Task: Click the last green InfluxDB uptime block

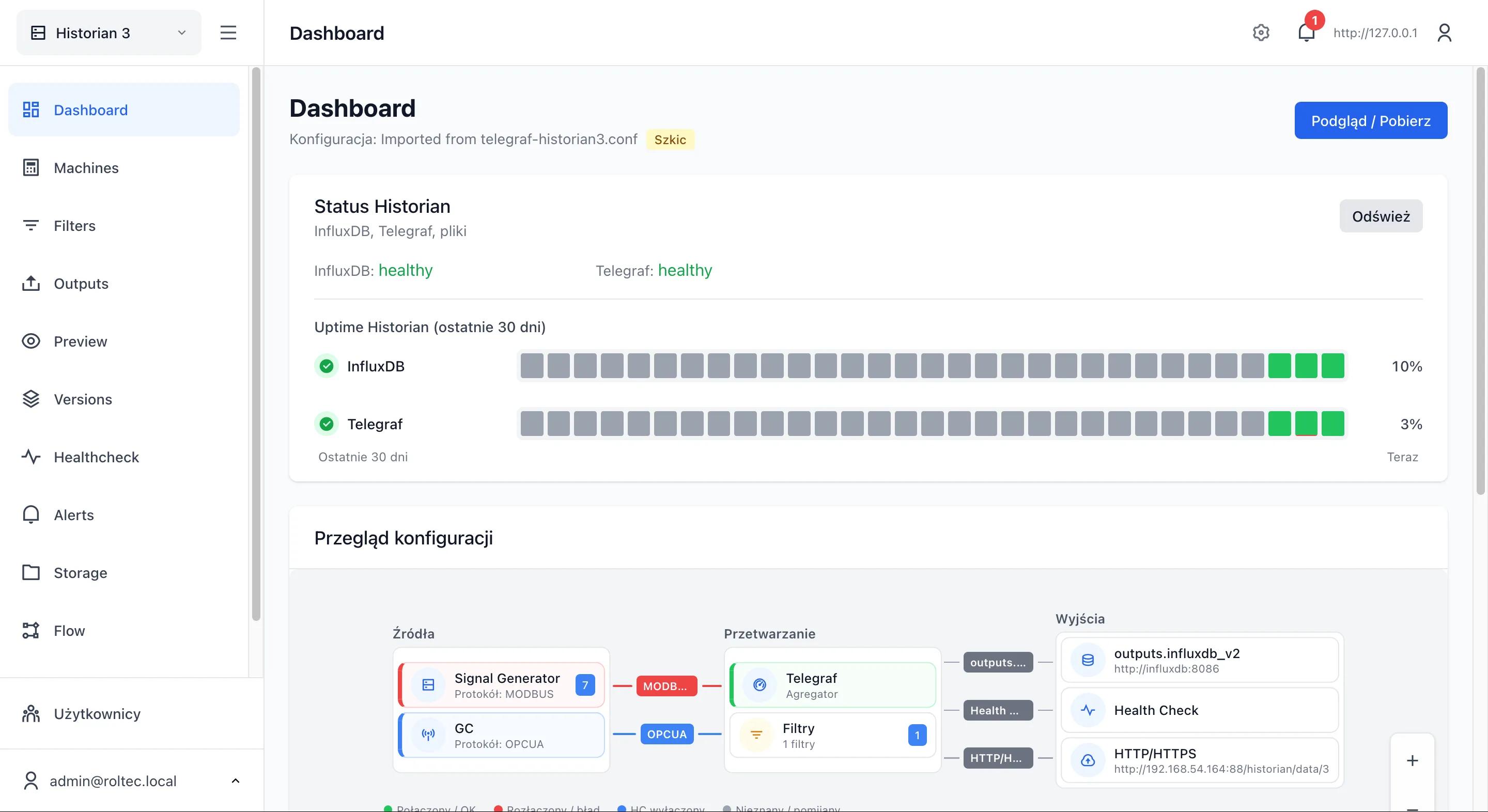Action: [x=1332, y=366]
